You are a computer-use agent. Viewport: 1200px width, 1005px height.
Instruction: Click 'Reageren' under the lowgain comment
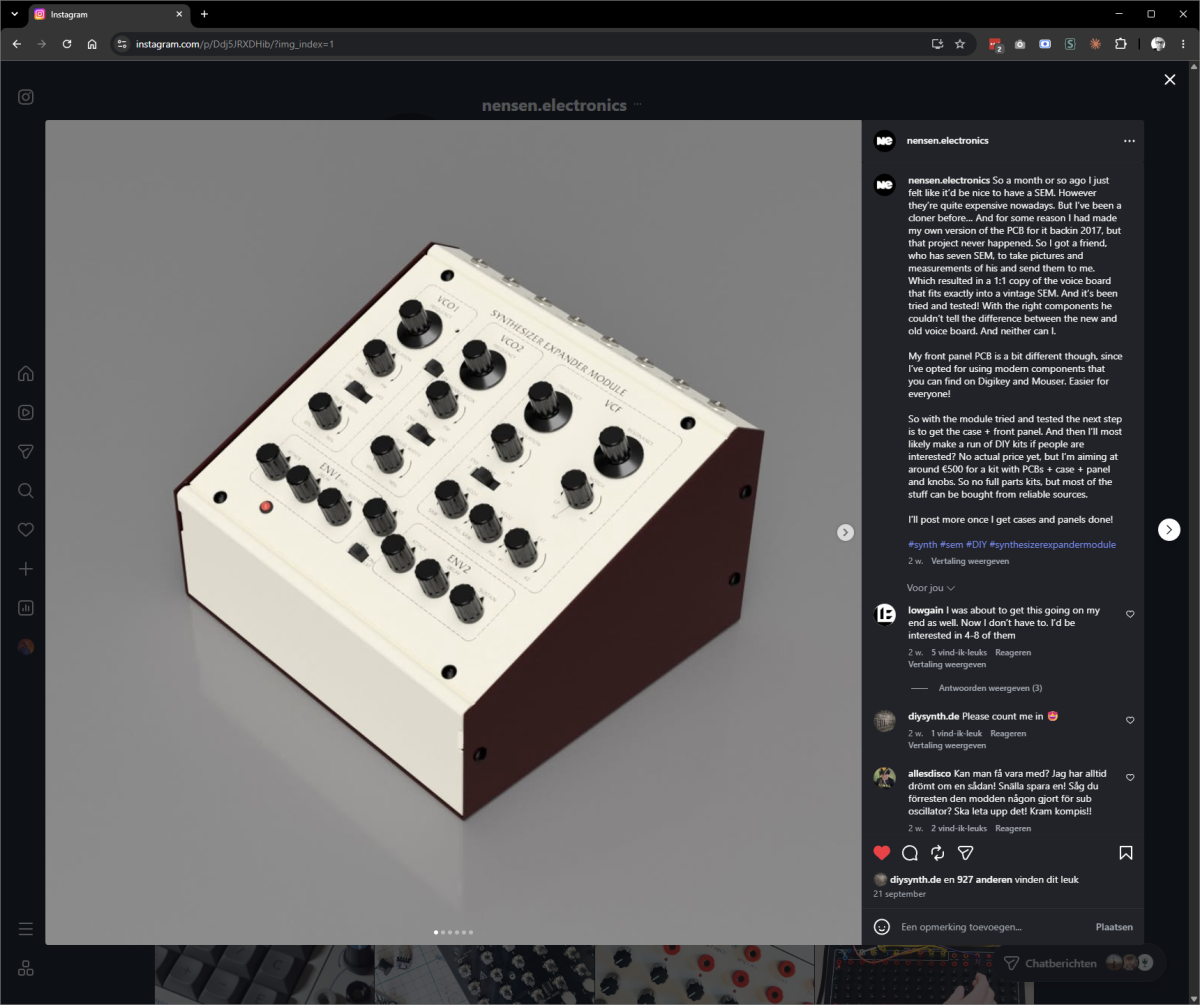tap(1013, 652)
